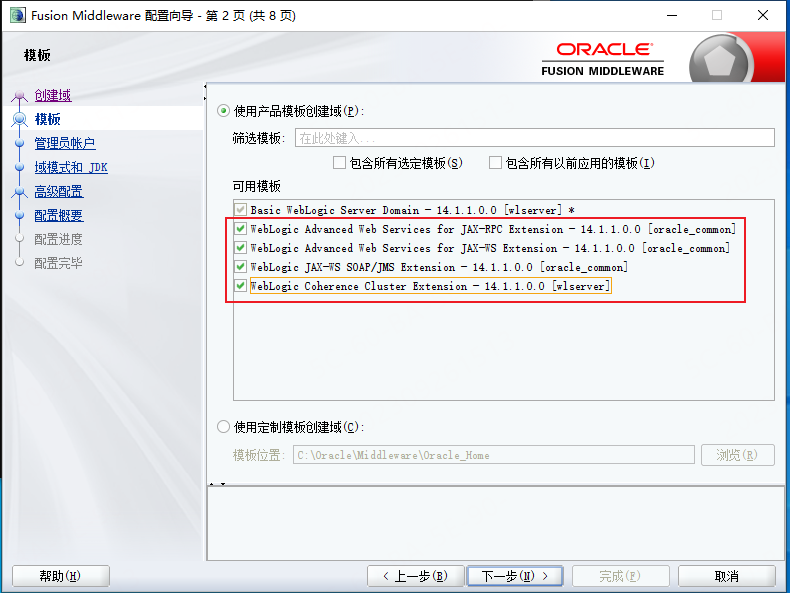Select the Coherence Cluster Extension row text
Viewport: 790px width, 593px height.
[430, 286]
